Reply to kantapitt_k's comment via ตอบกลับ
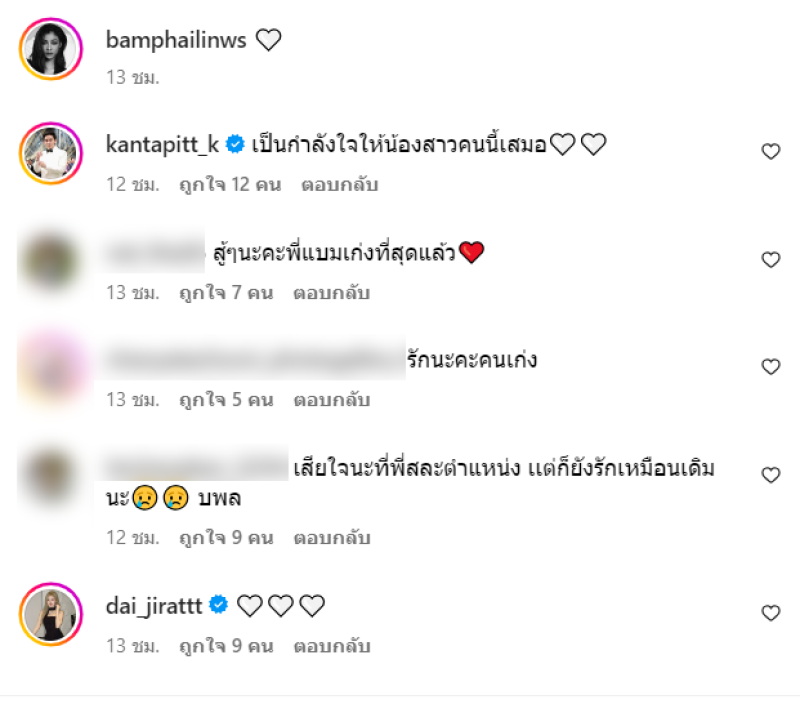 click(x=340, y=185)
